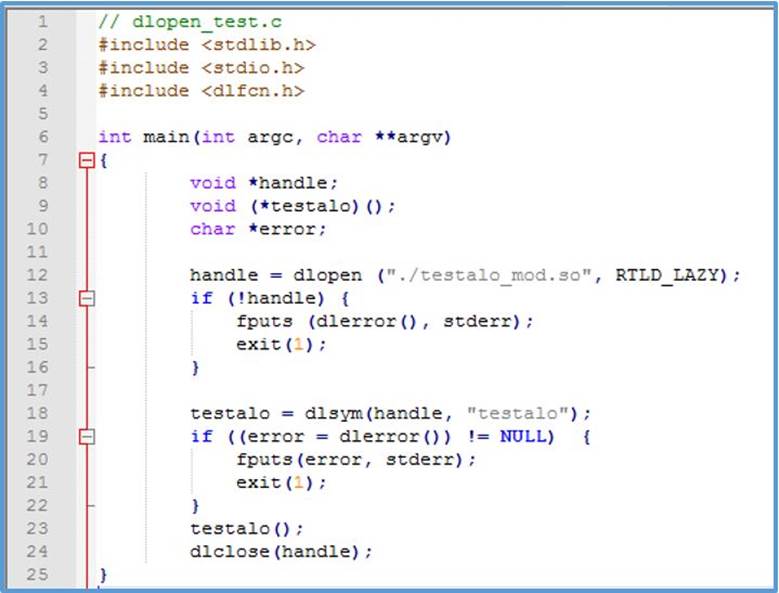Click the dlclose(handle) statement
This screenshot has width=779, height=593.
pos(281,551)
